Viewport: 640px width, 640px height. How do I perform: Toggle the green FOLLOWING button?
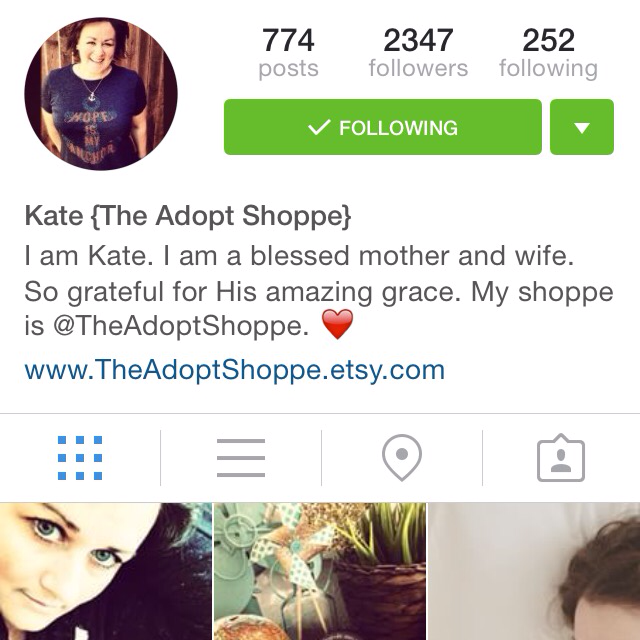(382, 127)
